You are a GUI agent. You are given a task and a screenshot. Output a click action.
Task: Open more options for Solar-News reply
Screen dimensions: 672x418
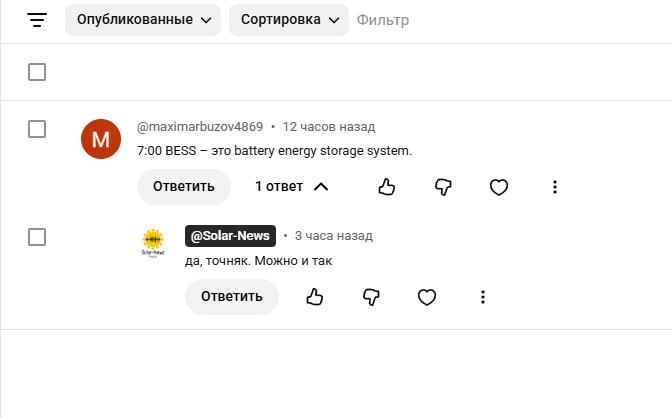tap(483, 297)
